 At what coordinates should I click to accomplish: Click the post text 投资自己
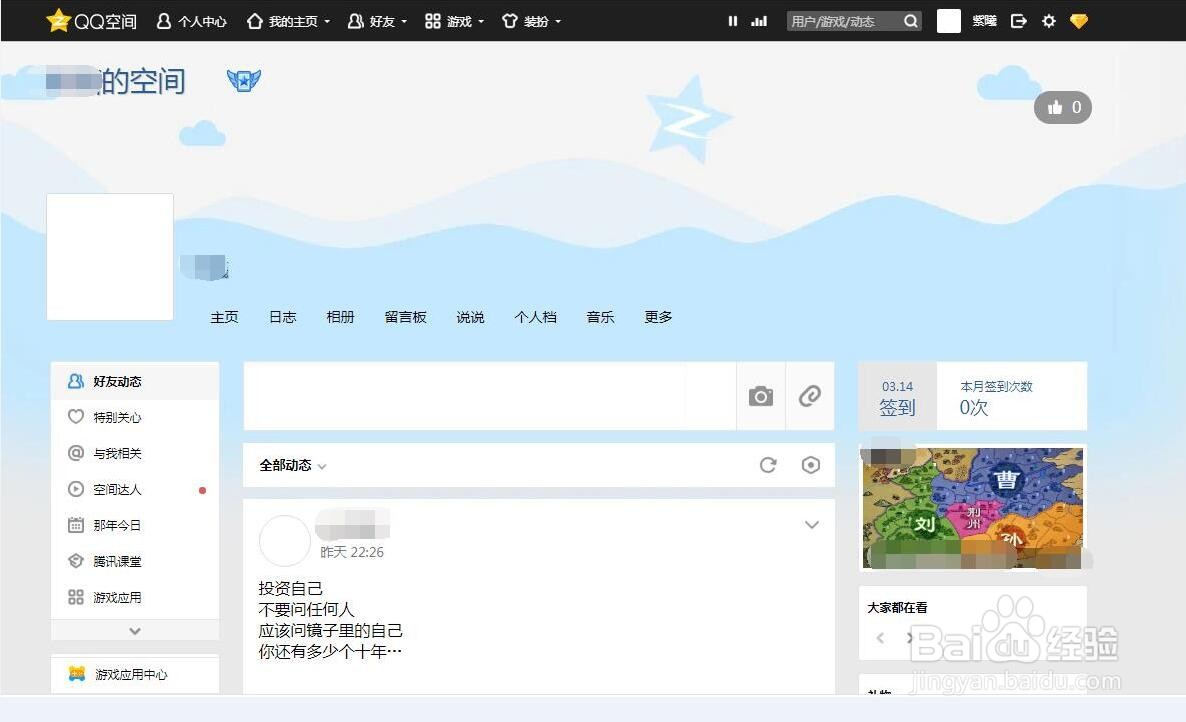point(290,588)
